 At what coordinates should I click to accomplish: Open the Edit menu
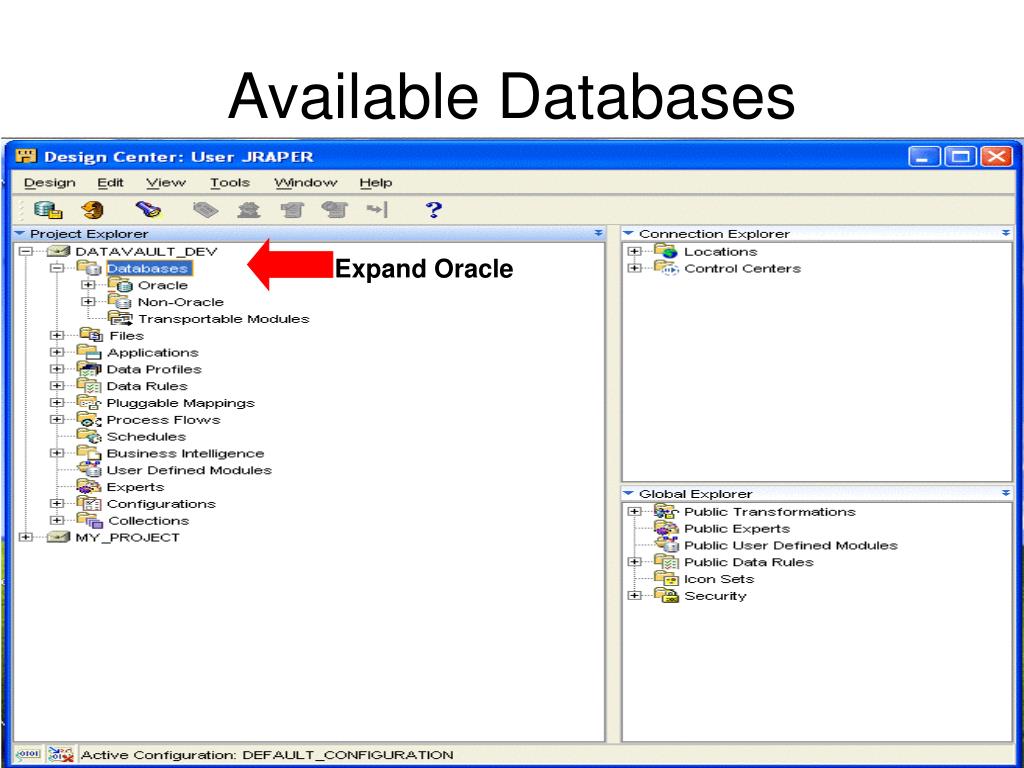[110, 183]
